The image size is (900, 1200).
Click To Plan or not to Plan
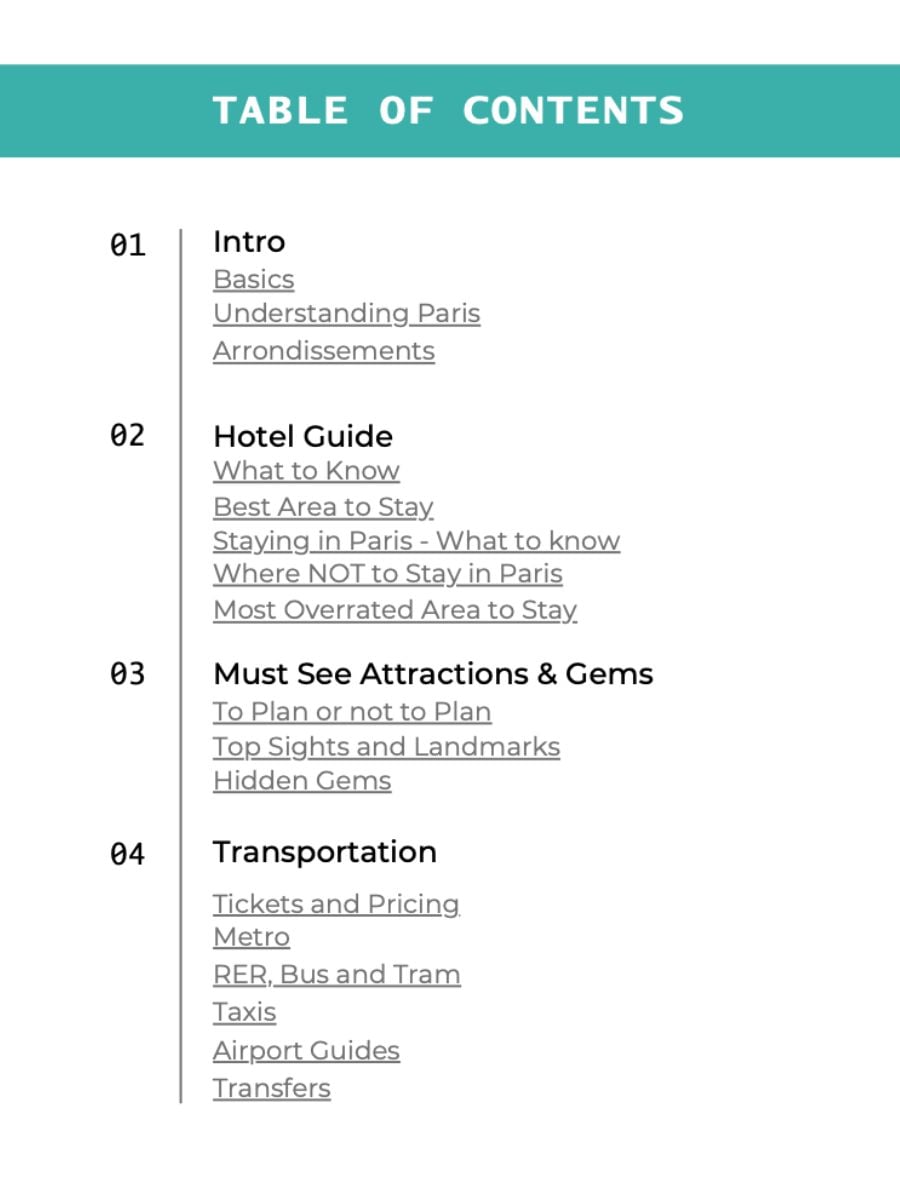pos(352,712)
